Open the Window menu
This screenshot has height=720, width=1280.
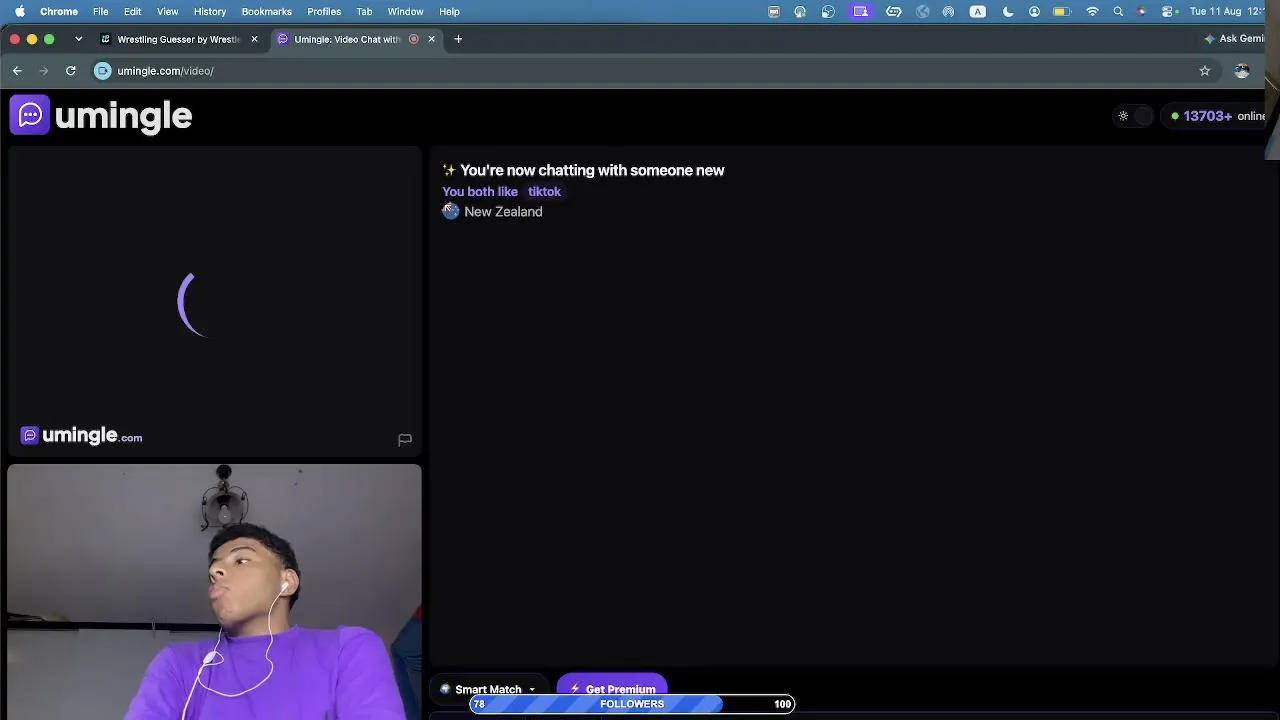[406, 11]
